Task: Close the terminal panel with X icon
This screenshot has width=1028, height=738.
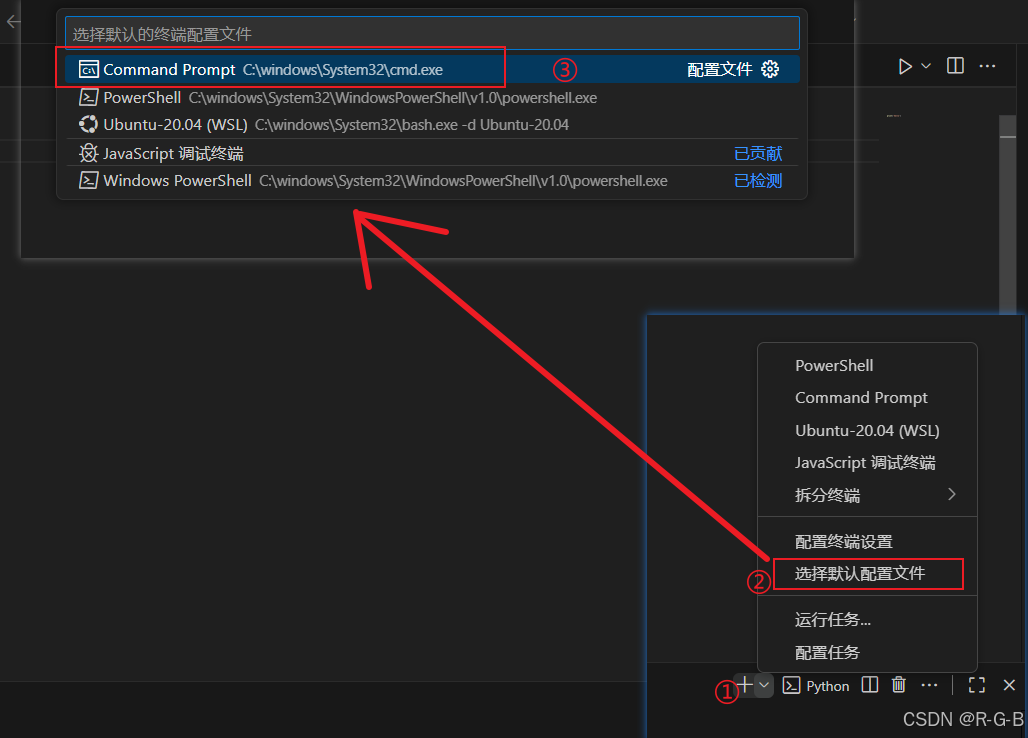Action: (1010, 686)
